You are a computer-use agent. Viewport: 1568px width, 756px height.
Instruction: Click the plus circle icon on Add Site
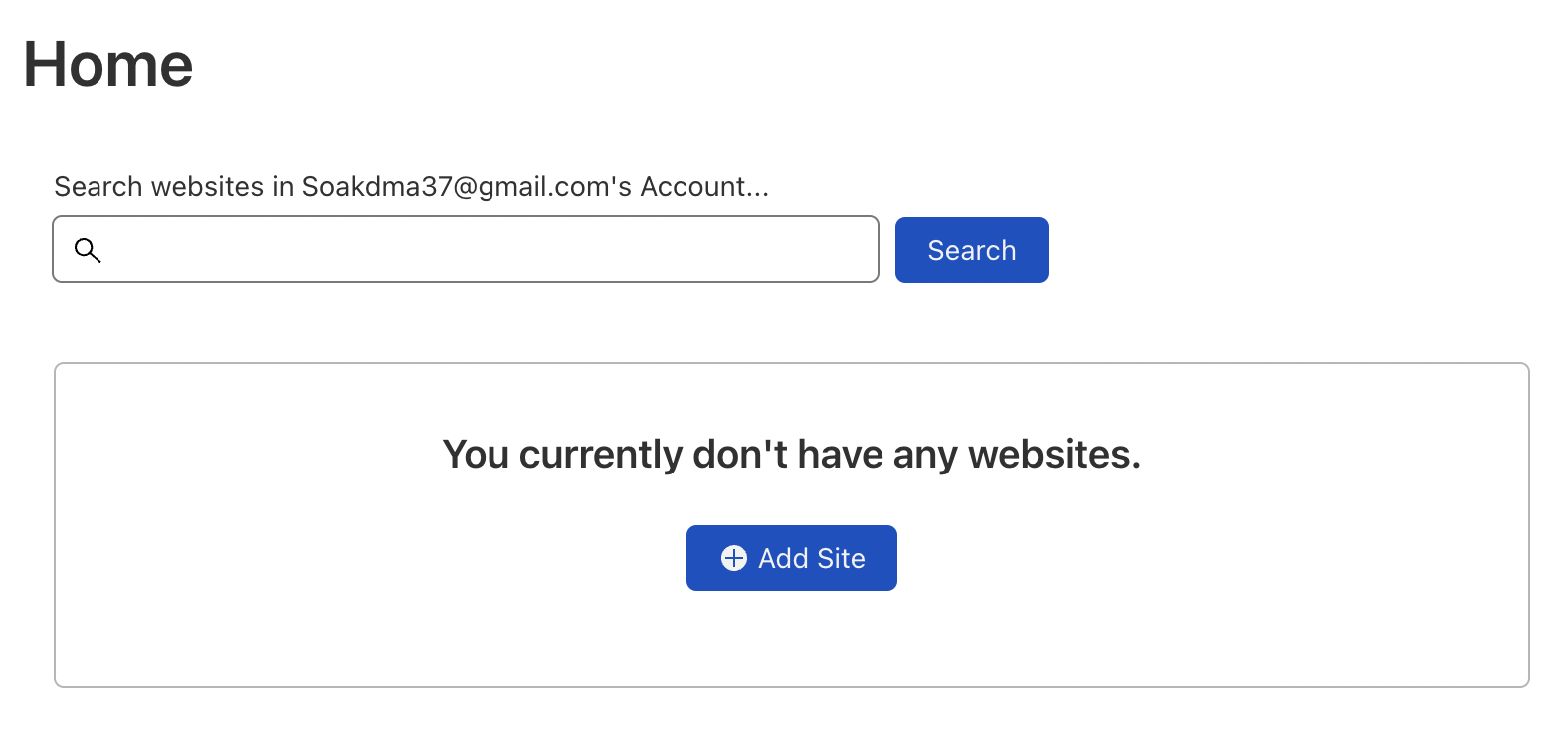(x=733, y=558)
